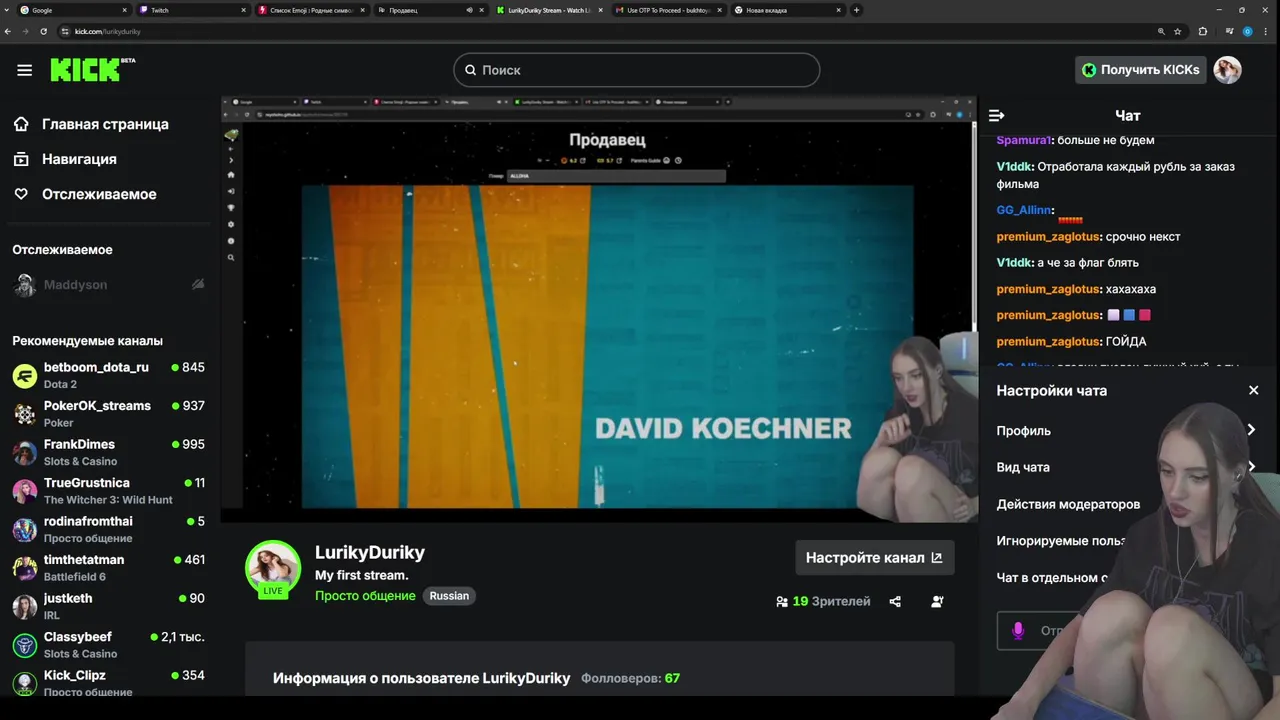Open timthetatman channel
Screen dimensions: 1280x720
click(x=108, y=567)
